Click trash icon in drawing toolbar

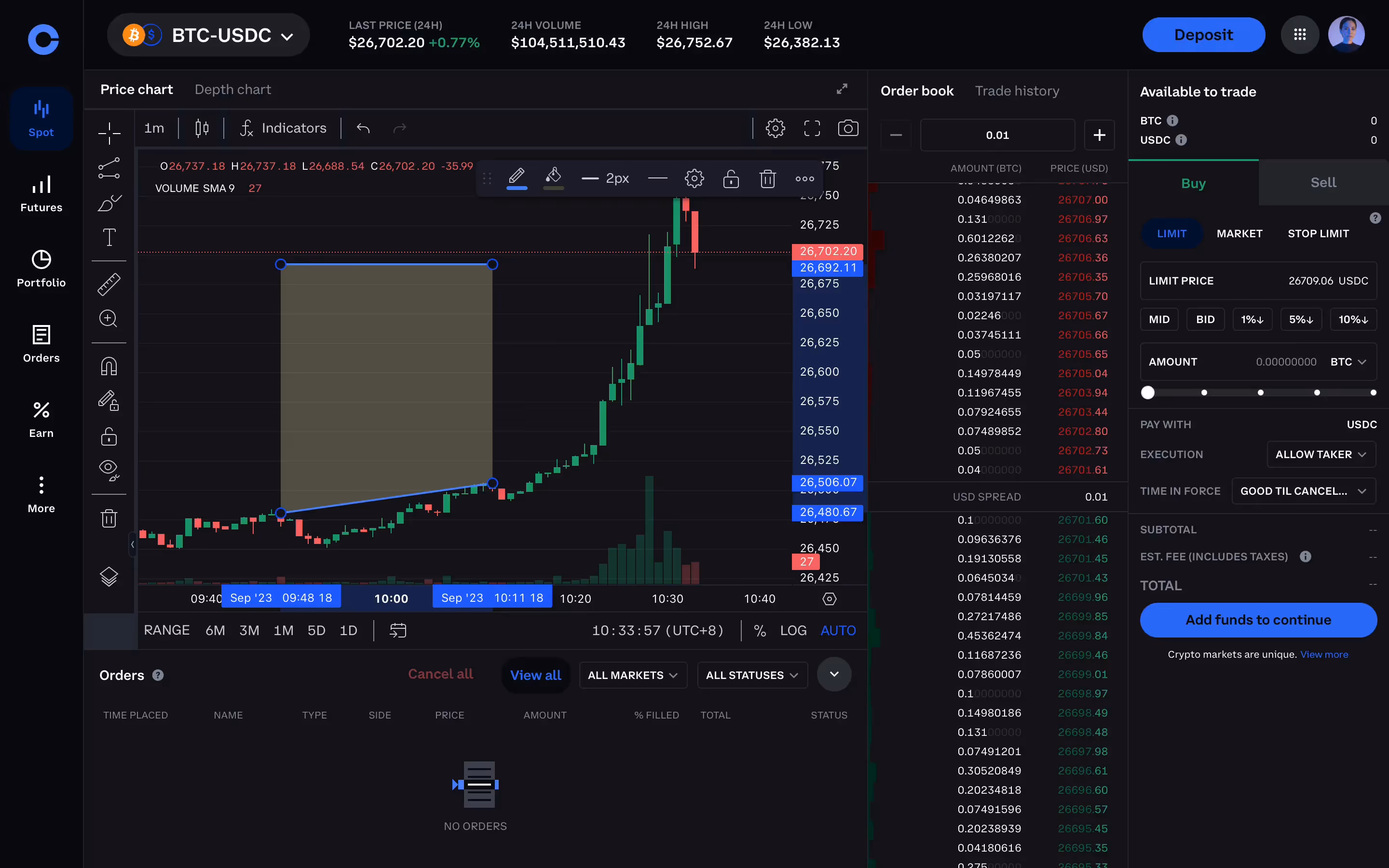click(767, 179)
